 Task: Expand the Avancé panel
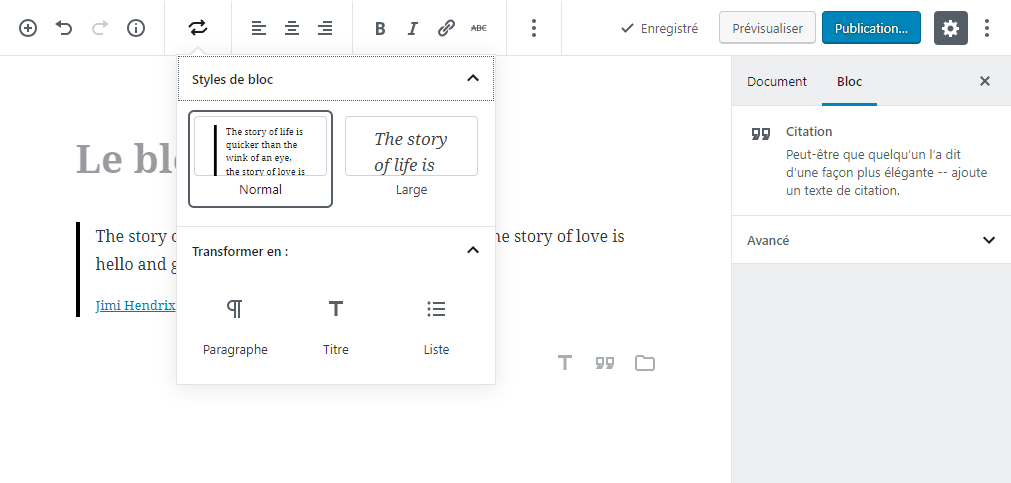point(988,240)
